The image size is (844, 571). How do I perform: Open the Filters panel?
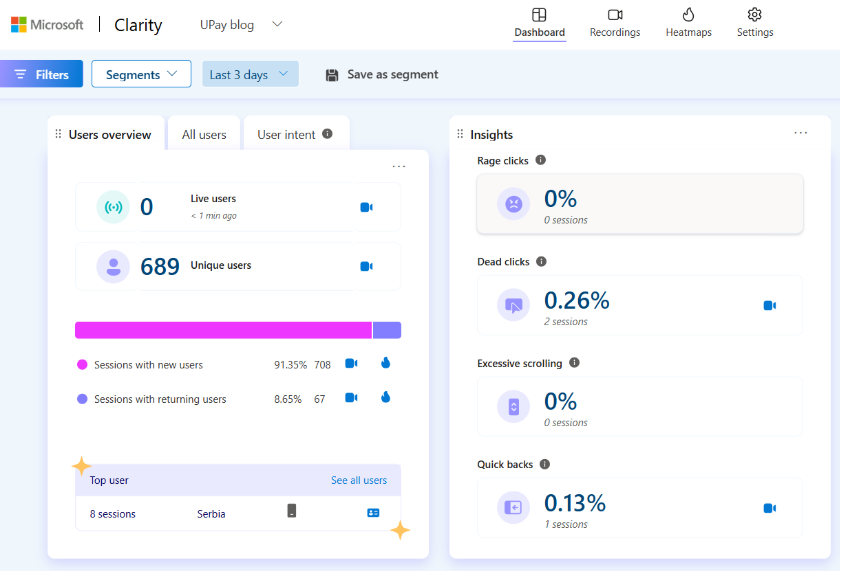[41, 74]
